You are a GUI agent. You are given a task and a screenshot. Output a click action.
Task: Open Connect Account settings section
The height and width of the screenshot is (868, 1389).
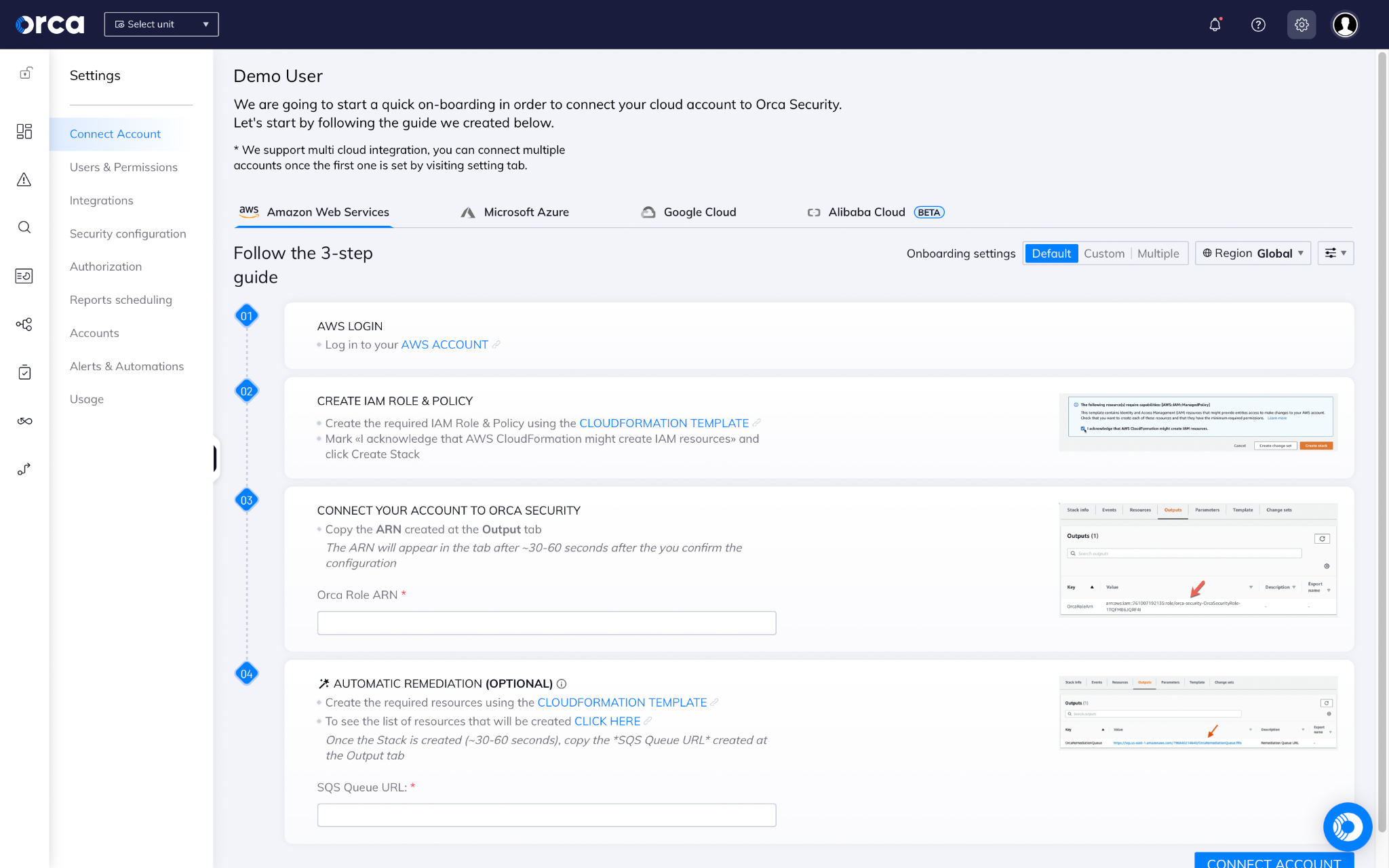pos(115,134)
